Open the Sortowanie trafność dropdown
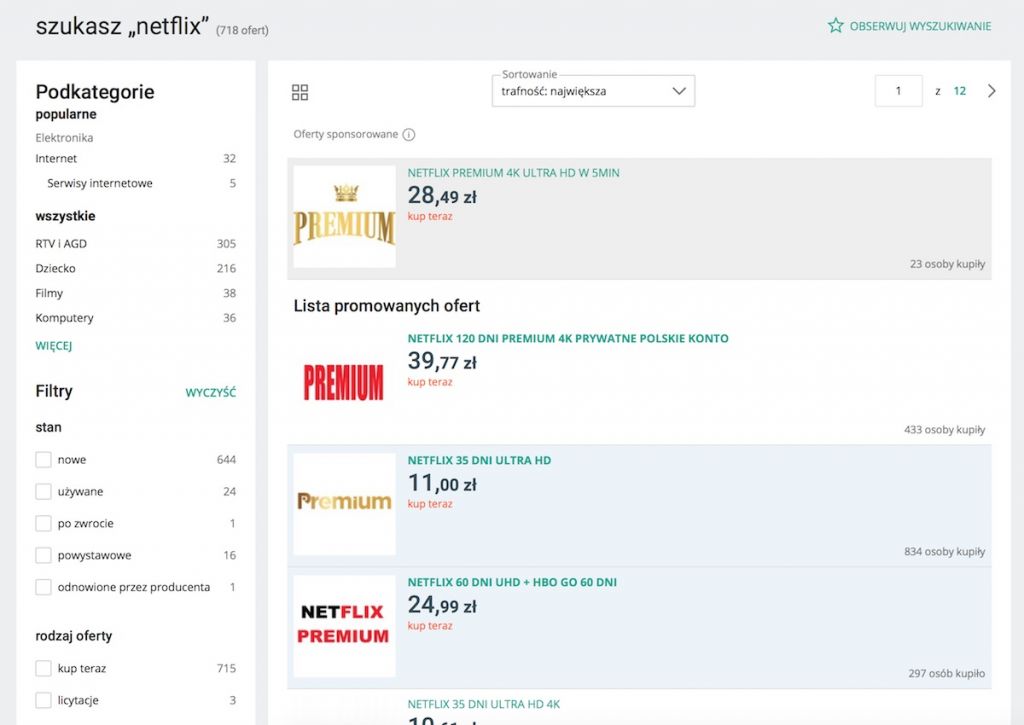 (x=593, y=91)
